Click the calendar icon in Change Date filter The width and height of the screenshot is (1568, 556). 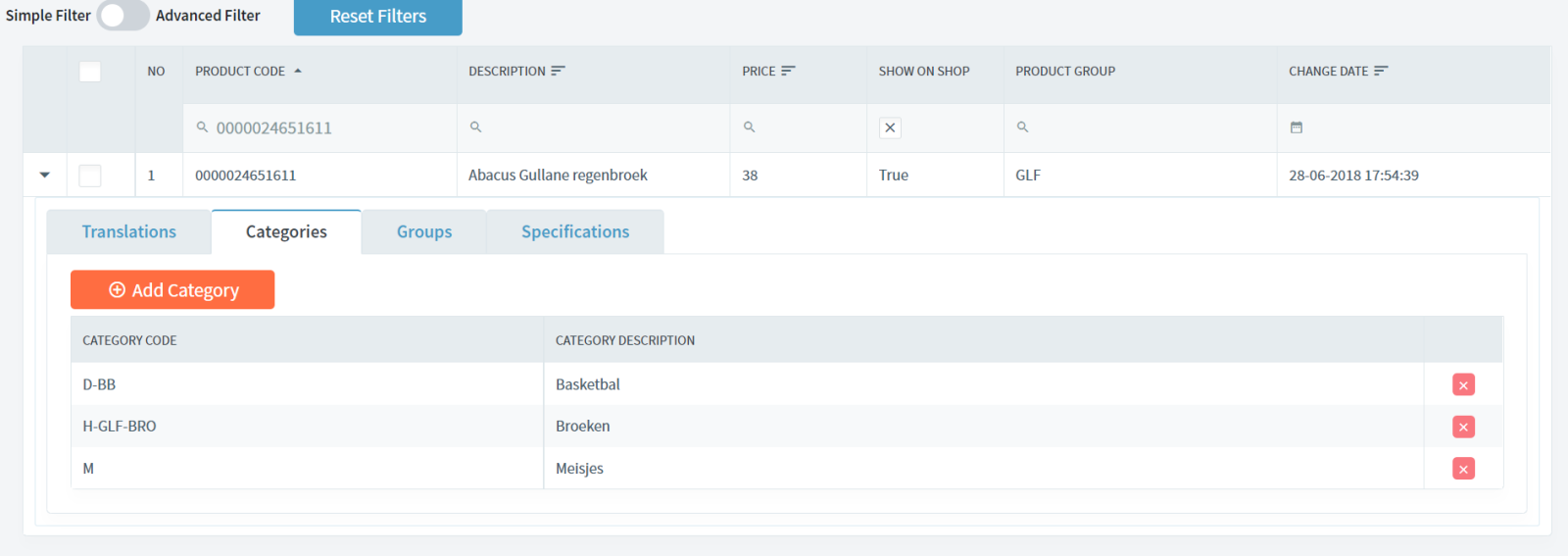click(x=1296, y=127)
